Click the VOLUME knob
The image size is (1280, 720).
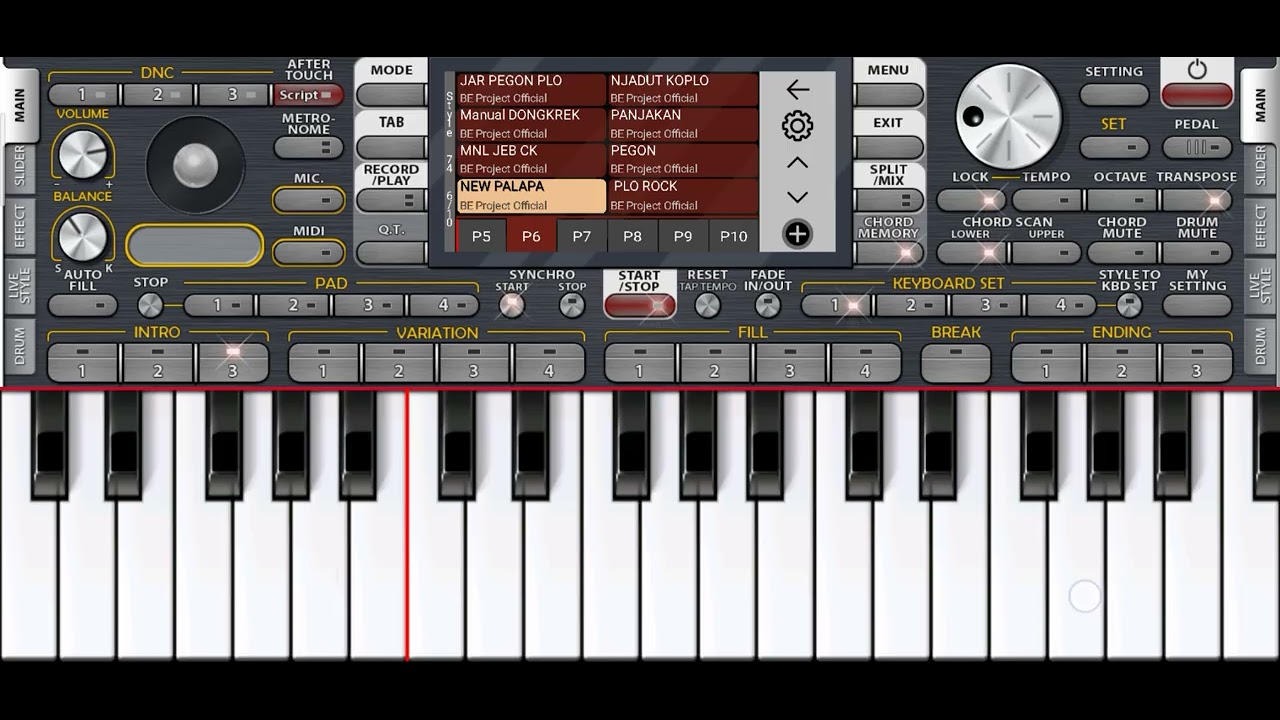(82, 153)
